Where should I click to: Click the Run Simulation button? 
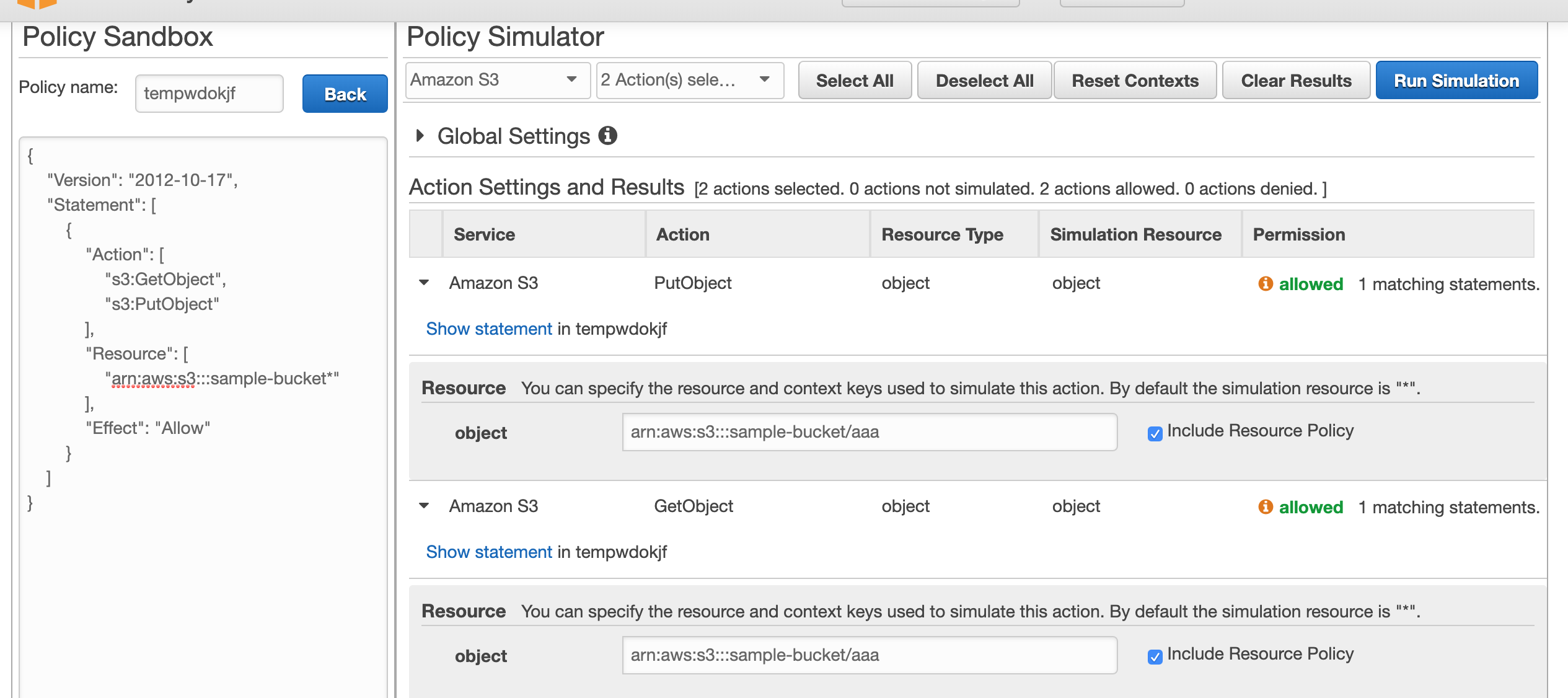1456,81
